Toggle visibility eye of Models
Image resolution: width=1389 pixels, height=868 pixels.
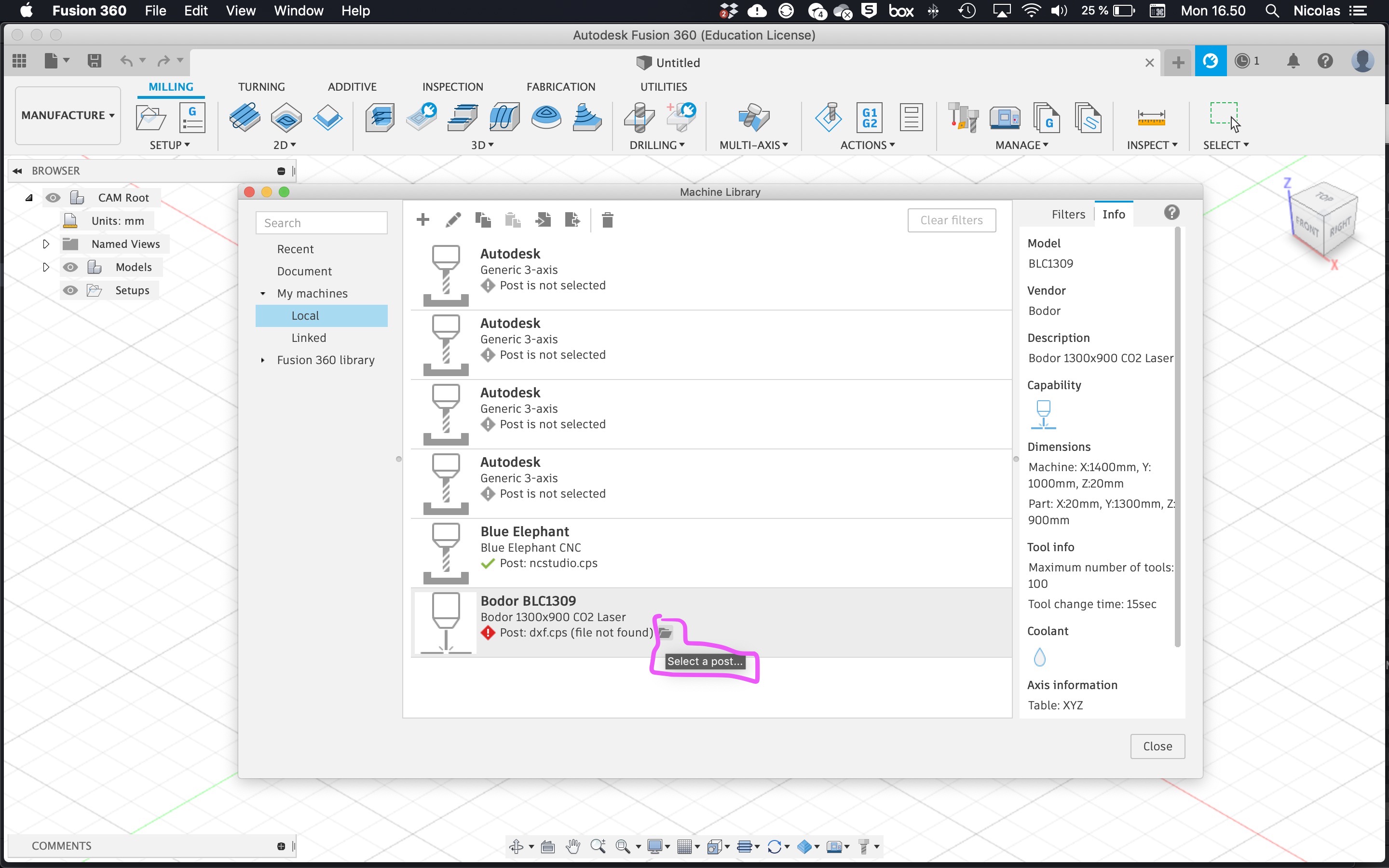(70, 267)
